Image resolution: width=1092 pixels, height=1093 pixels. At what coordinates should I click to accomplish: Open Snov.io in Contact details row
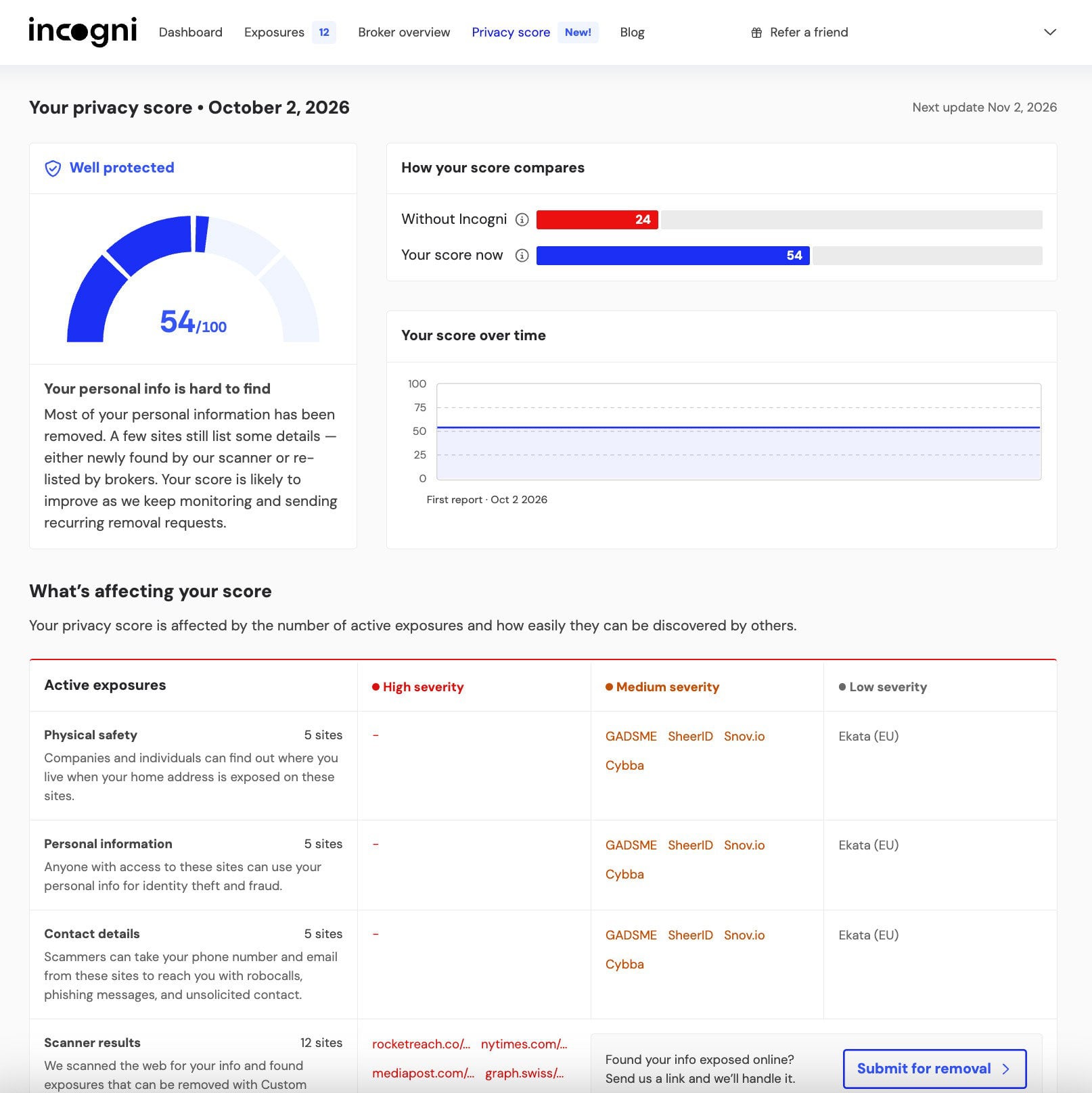point(744,935)
